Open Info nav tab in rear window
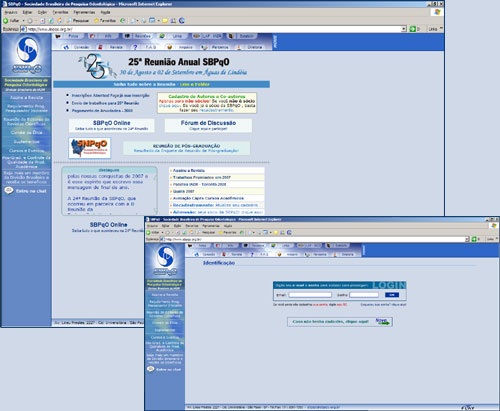The width and height of the screenshot is (500, 411). [103, 36]
